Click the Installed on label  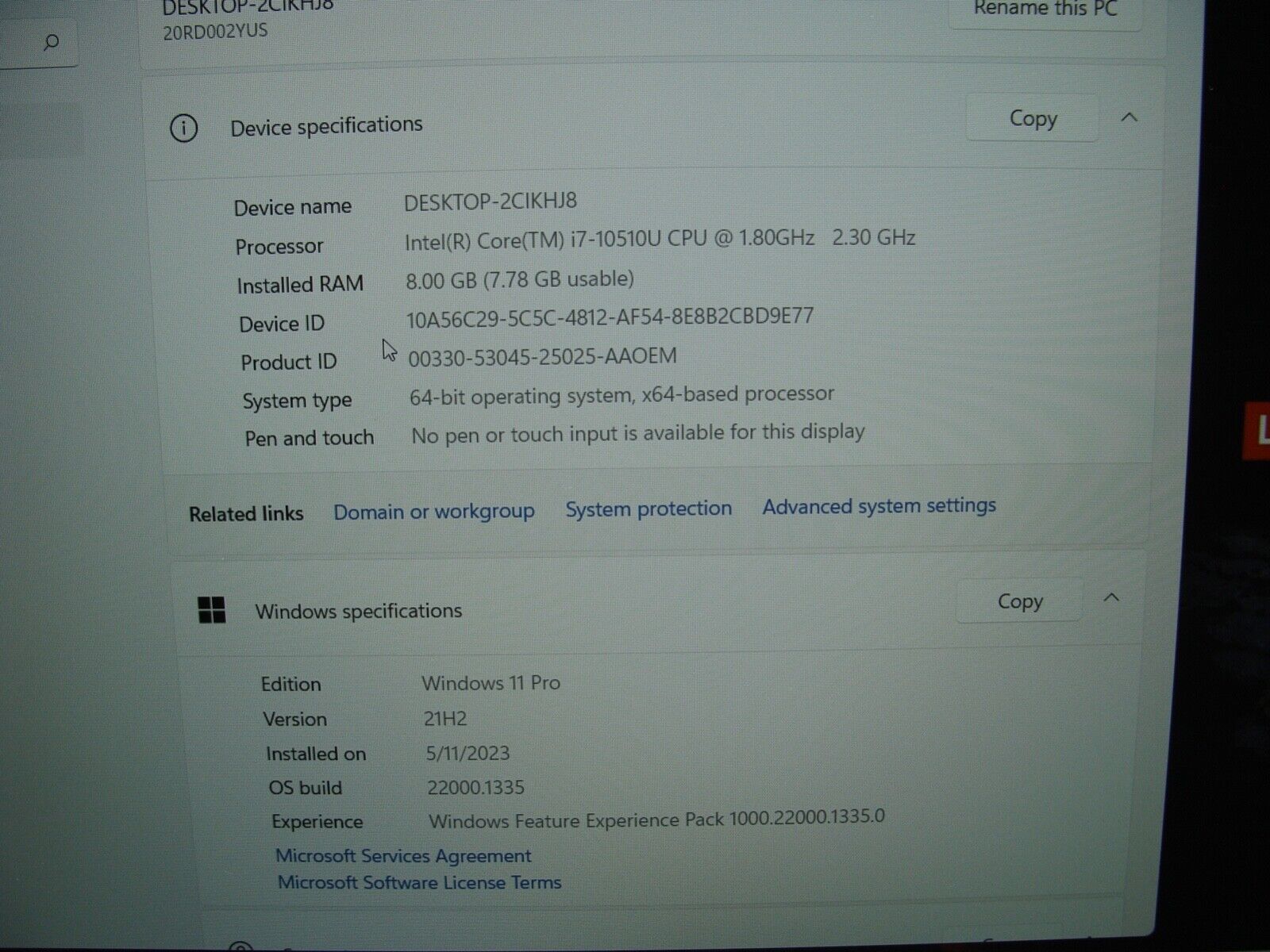point(316,754)
